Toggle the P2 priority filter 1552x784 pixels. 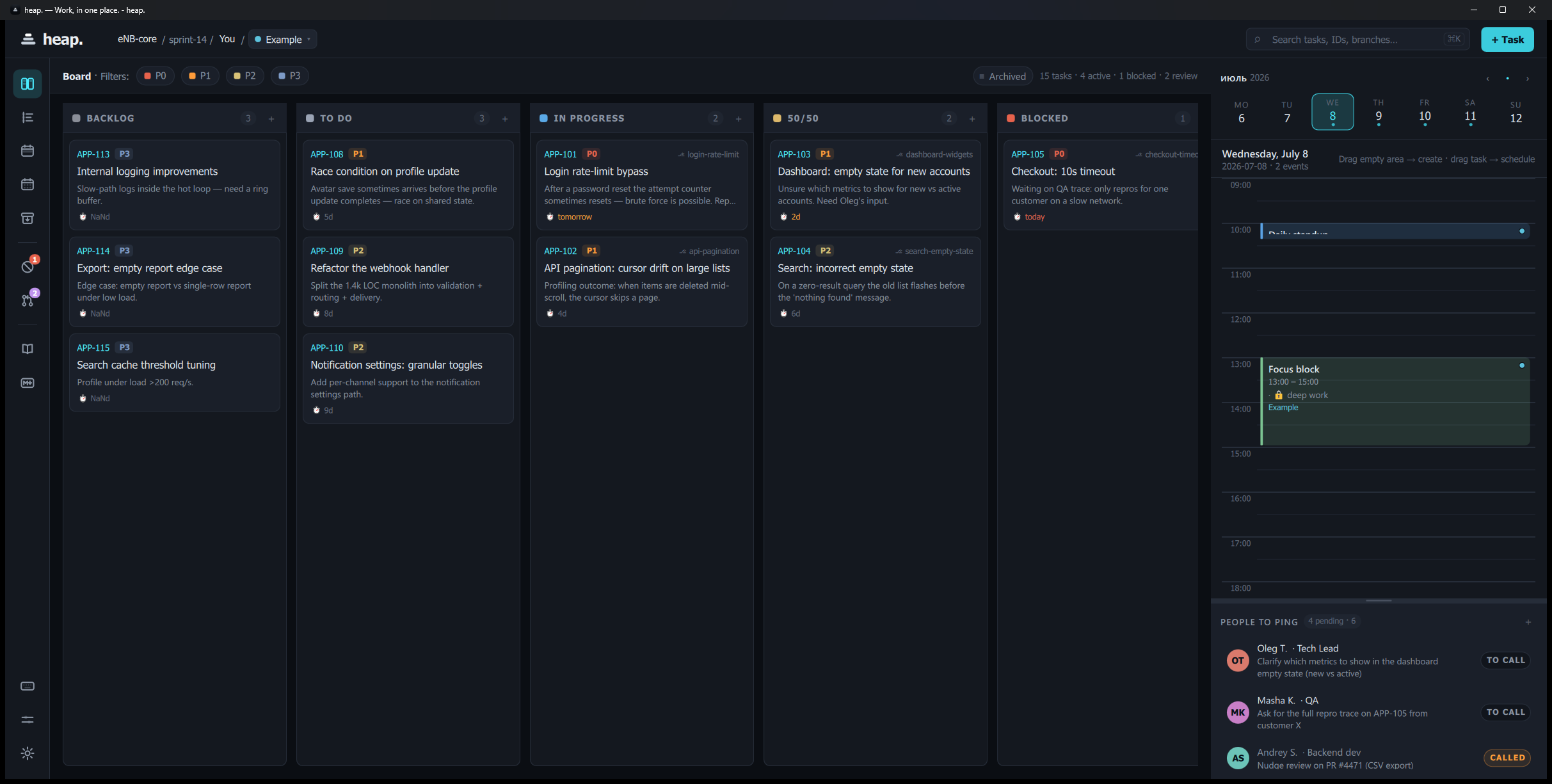point(245,76)
